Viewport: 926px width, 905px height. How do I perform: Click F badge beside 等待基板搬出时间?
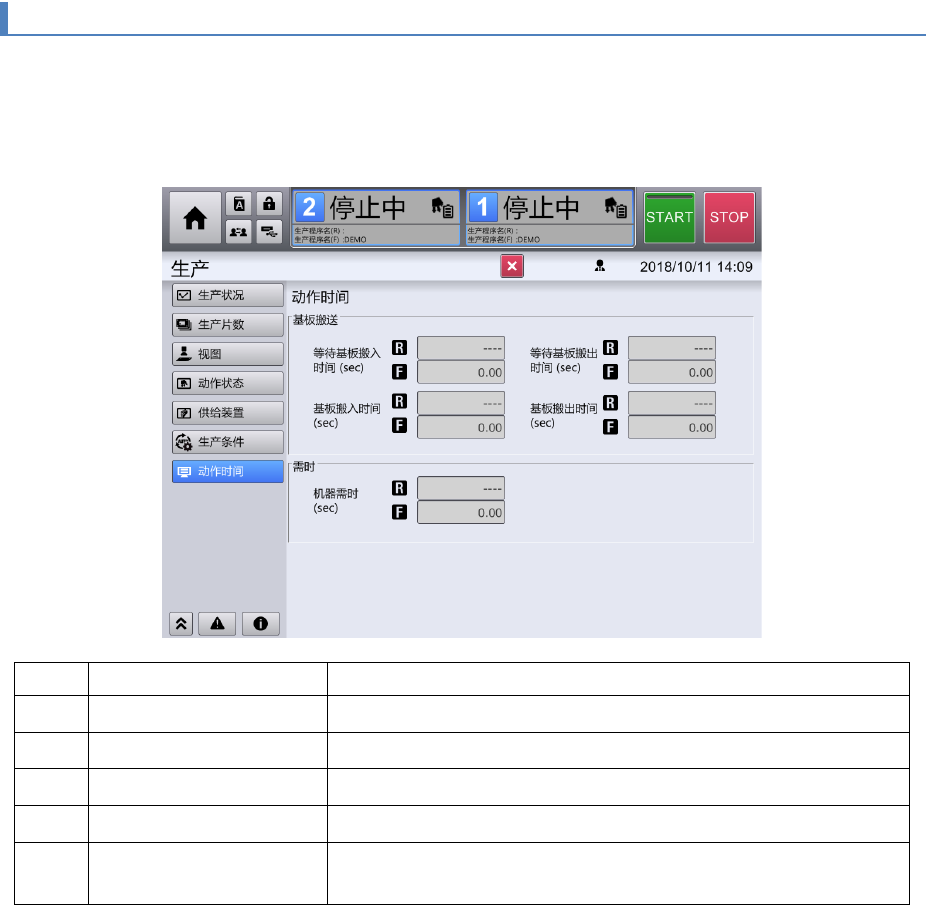coord(611,372)
